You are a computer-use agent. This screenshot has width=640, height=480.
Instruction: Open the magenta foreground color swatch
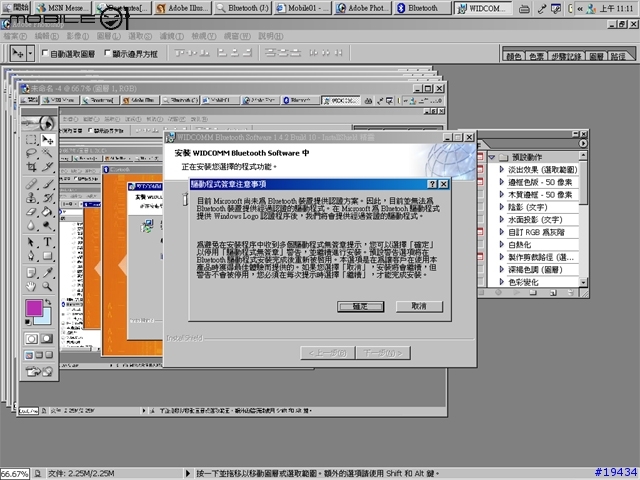pos(34,308)
